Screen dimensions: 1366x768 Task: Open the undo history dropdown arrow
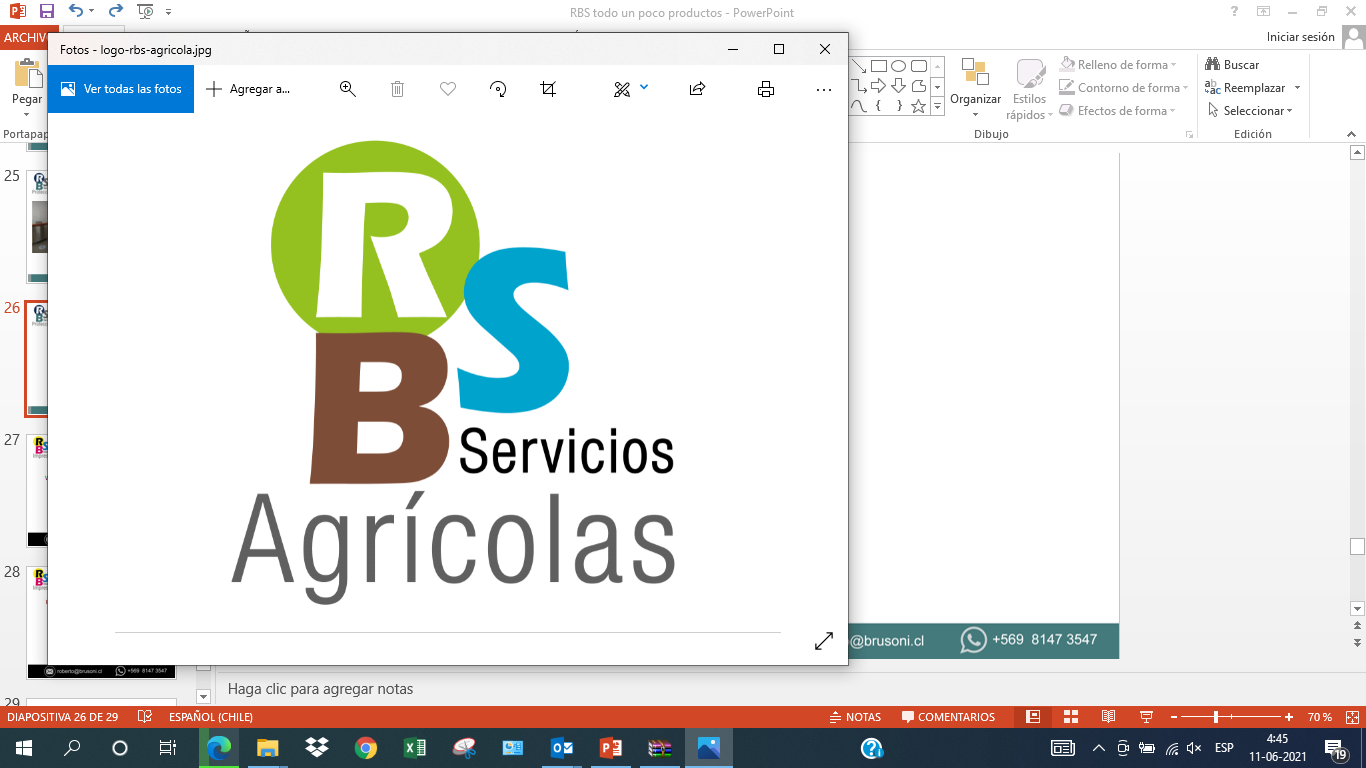click(x=93, y=11)
